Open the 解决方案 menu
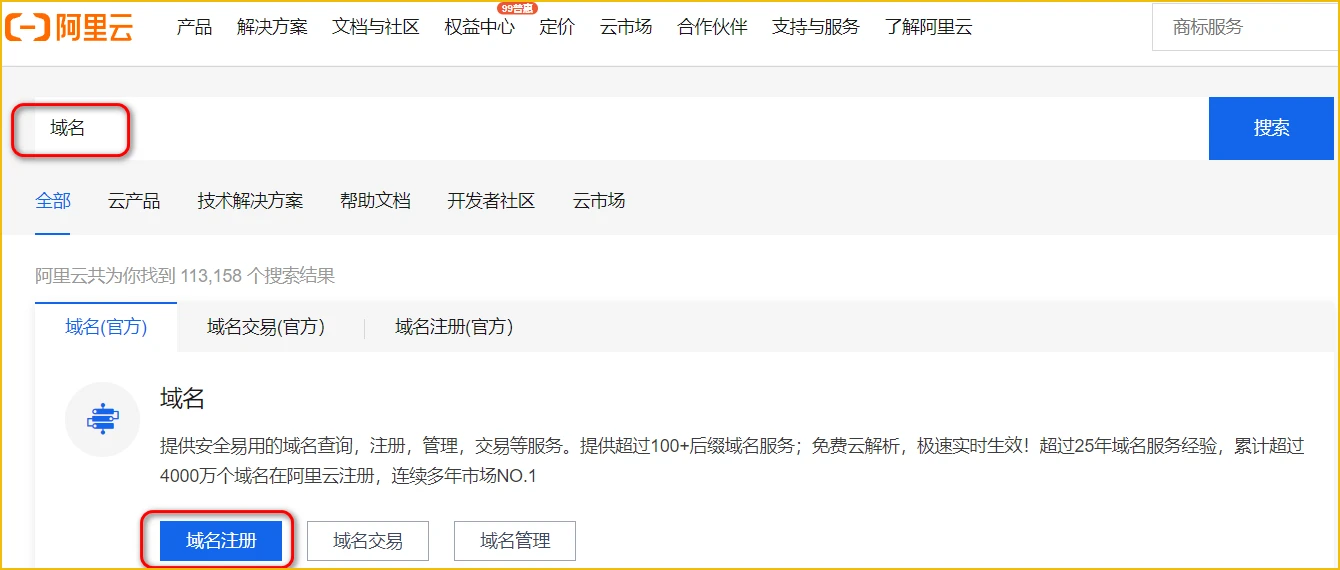The image size is (1340, 570). 272,28
